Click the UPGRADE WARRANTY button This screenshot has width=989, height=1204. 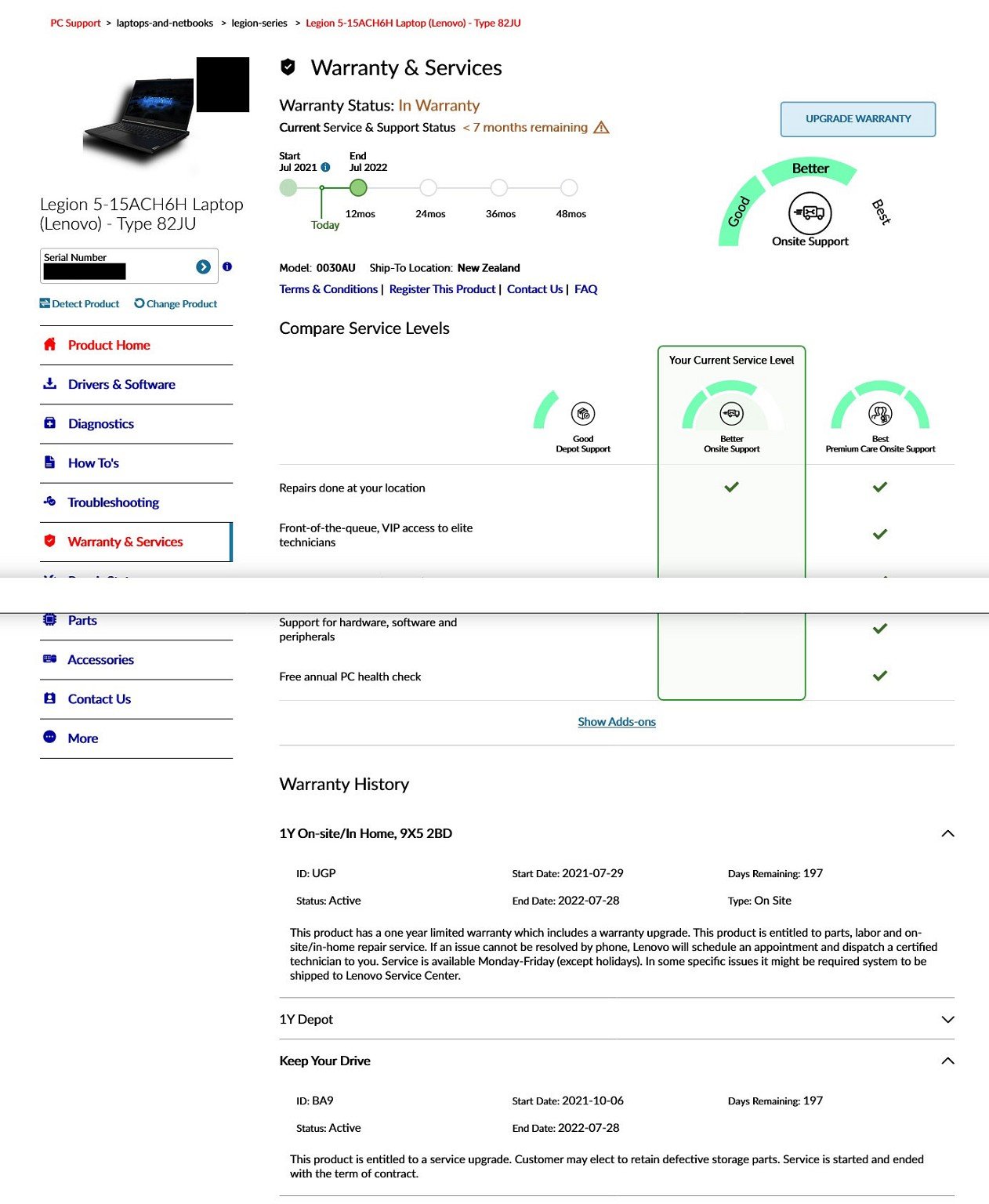(x=857, y=119)
